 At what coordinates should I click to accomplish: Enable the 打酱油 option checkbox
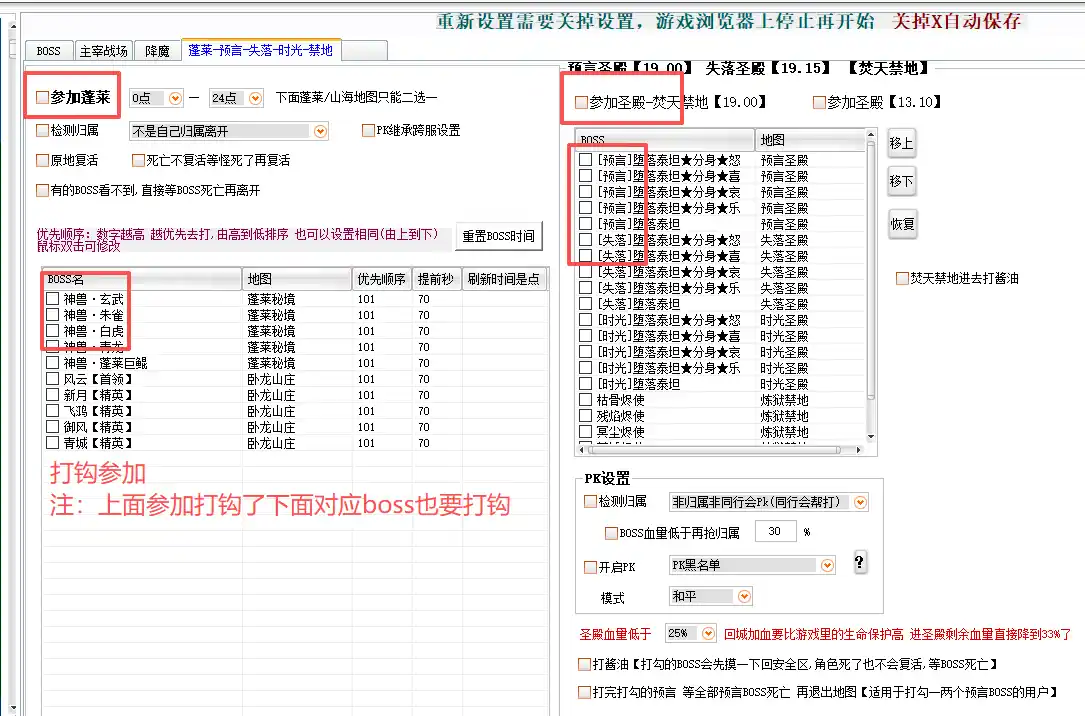pos(584,664)
